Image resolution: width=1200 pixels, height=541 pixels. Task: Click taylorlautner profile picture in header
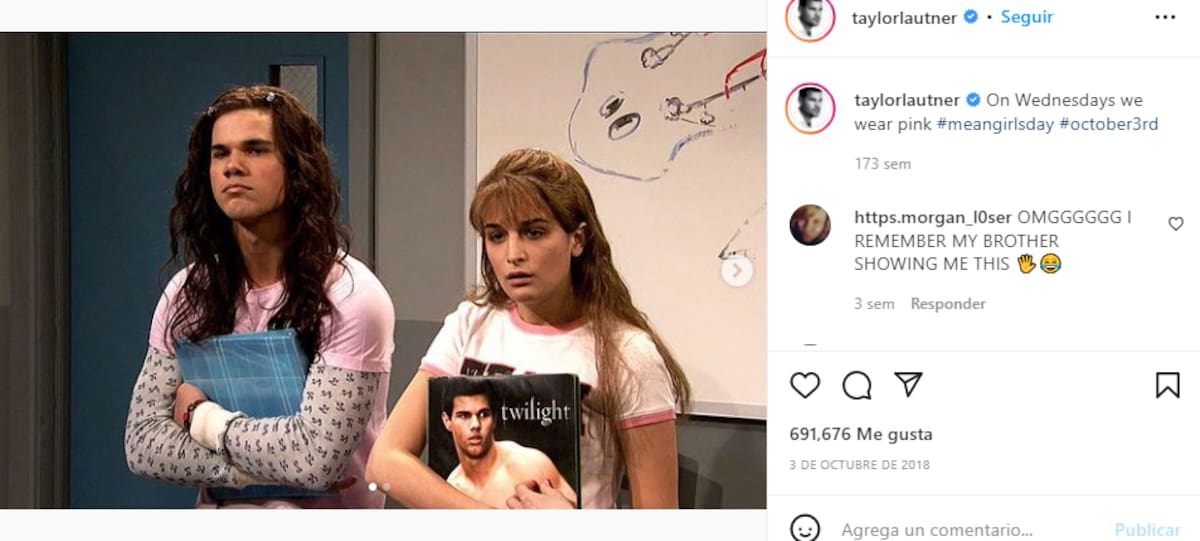[x=810, y=17]
